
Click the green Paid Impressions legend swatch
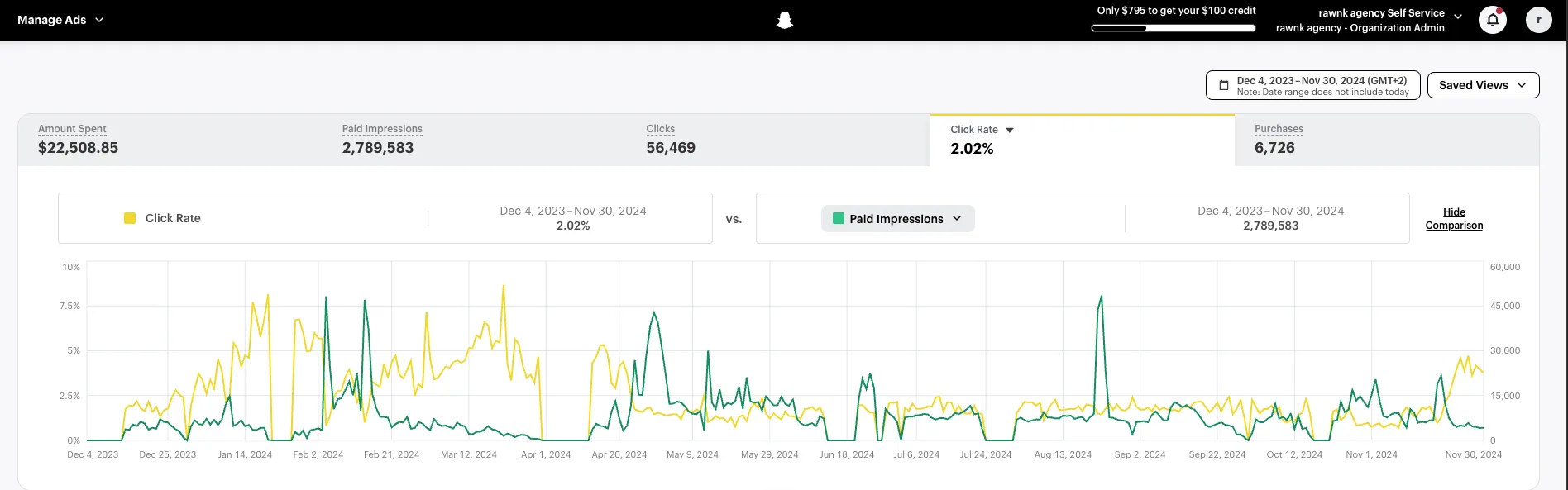point(839,218)
